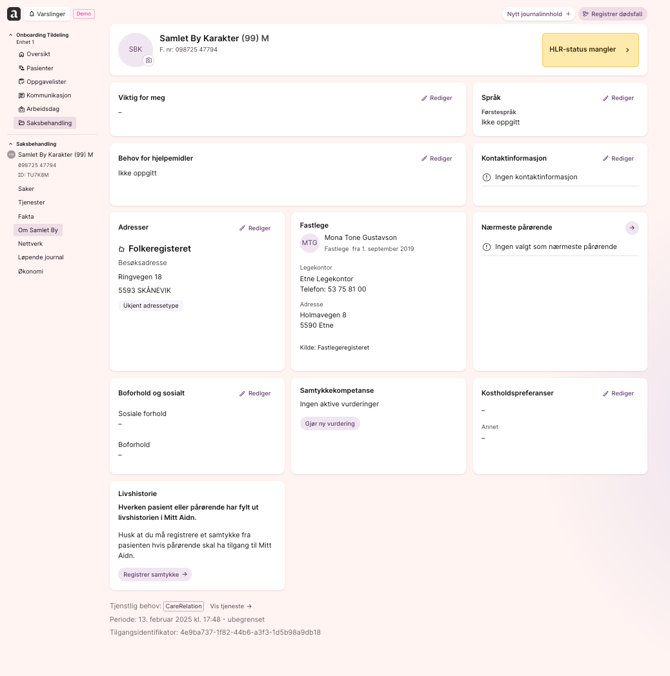Open the Økonomi menu item
Screen dimensions: 670x676
pyautogui.click(x=31, y=271)
